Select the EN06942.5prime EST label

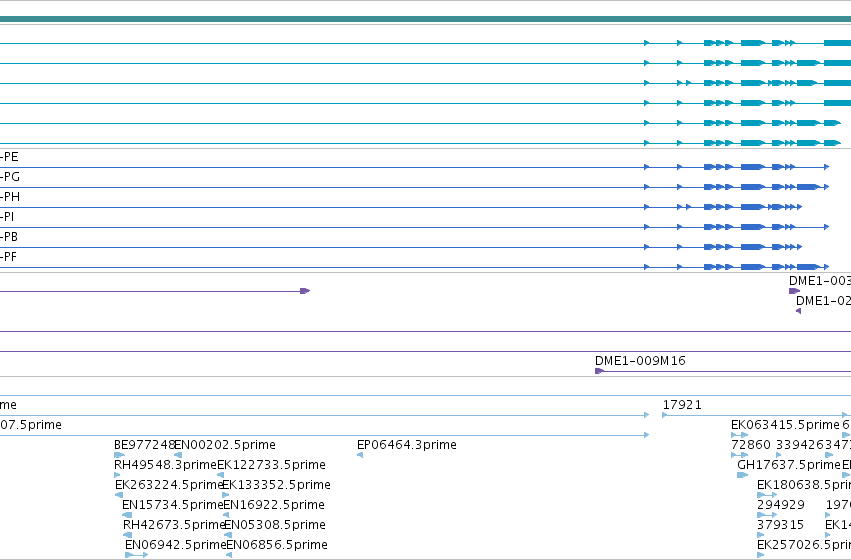pos(175,545)
